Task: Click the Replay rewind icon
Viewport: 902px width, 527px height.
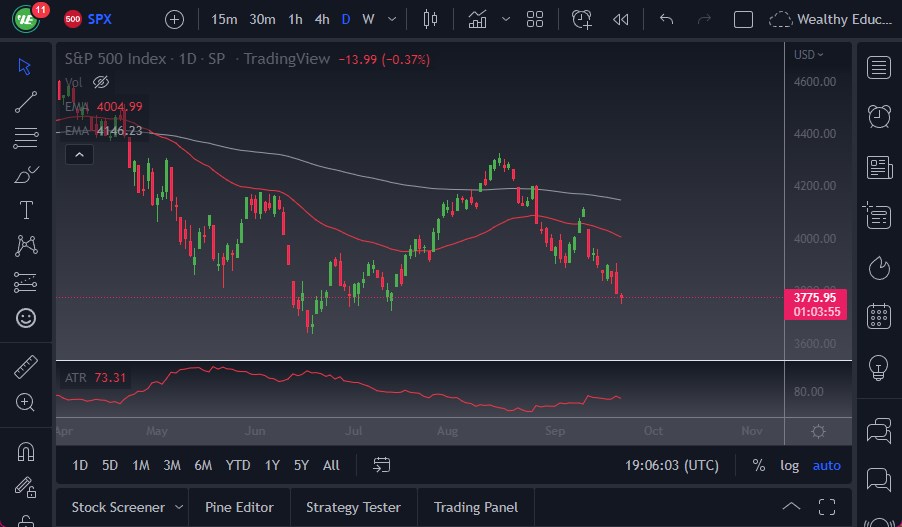Action: (621, 19)
